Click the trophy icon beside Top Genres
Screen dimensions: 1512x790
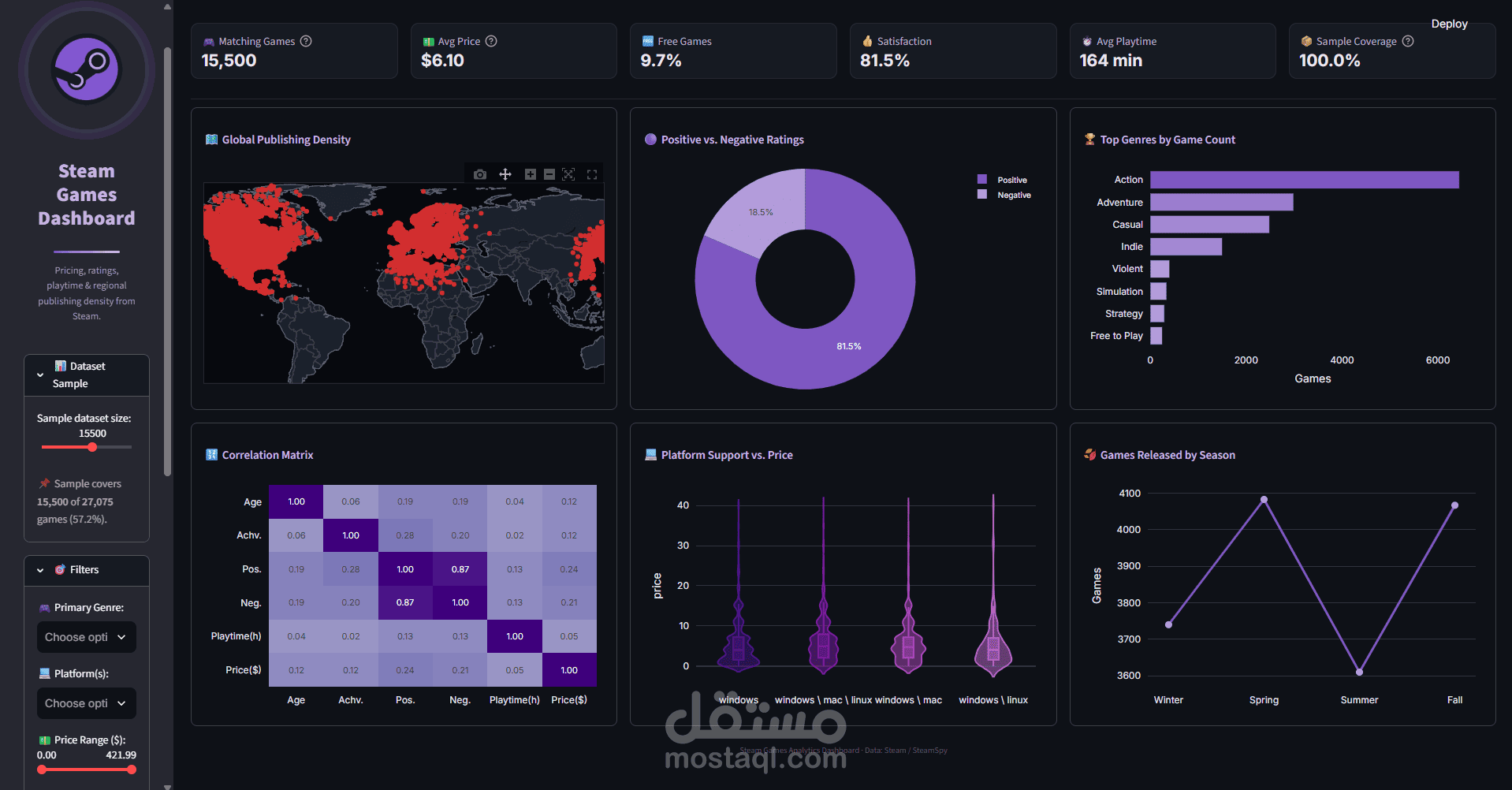tap(1090, 139)
